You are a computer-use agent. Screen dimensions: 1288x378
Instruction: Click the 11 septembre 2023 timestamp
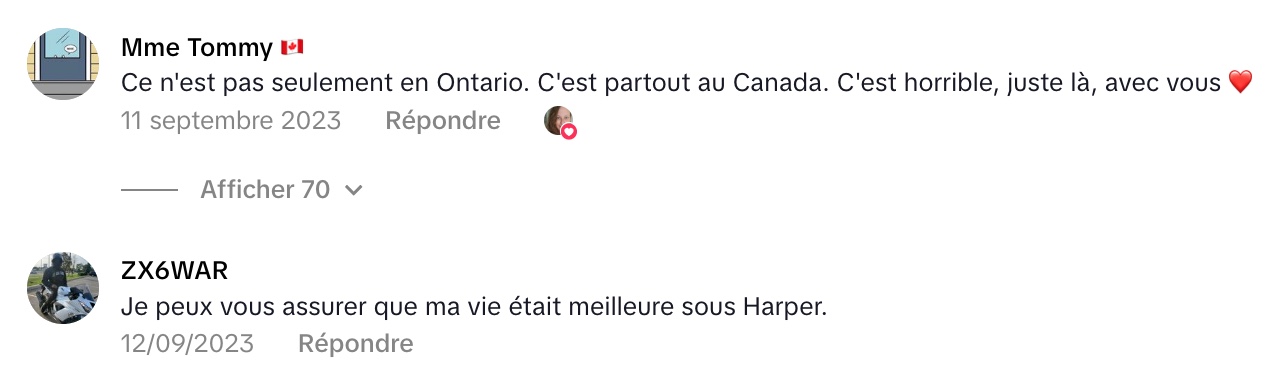click(231, 121)
